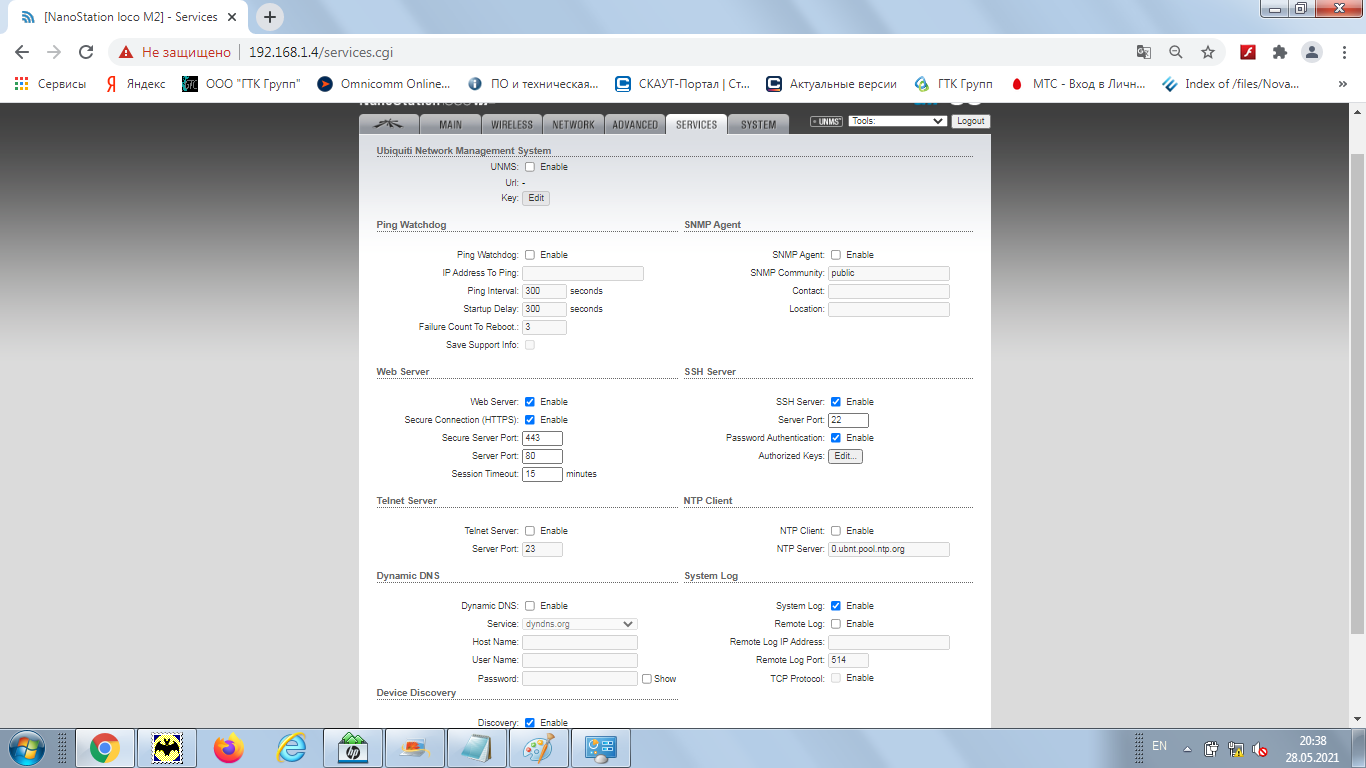Show hidden system tray icons

pos(1188,748)
